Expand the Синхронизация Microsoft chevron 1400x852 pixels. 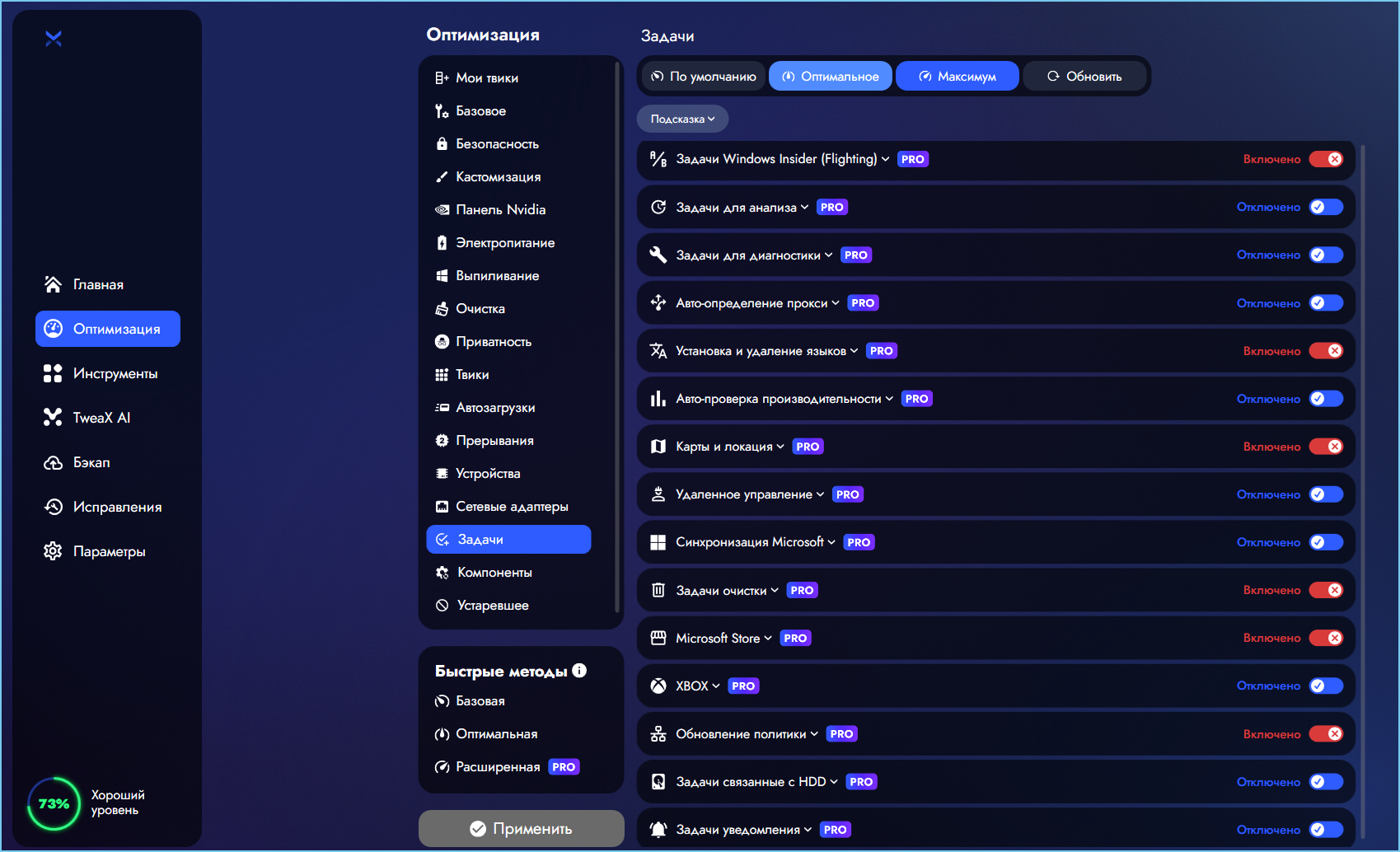tap(831, 542)
